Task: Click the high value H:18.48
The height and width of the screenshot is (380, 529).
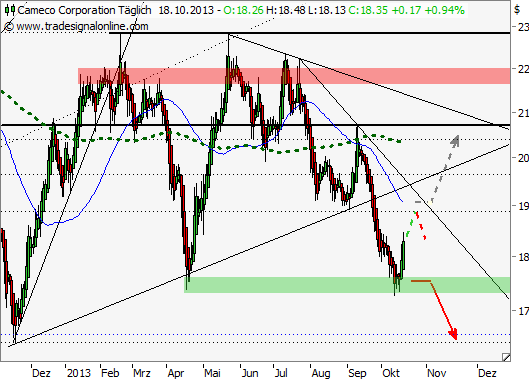Action: click(286, 10)
